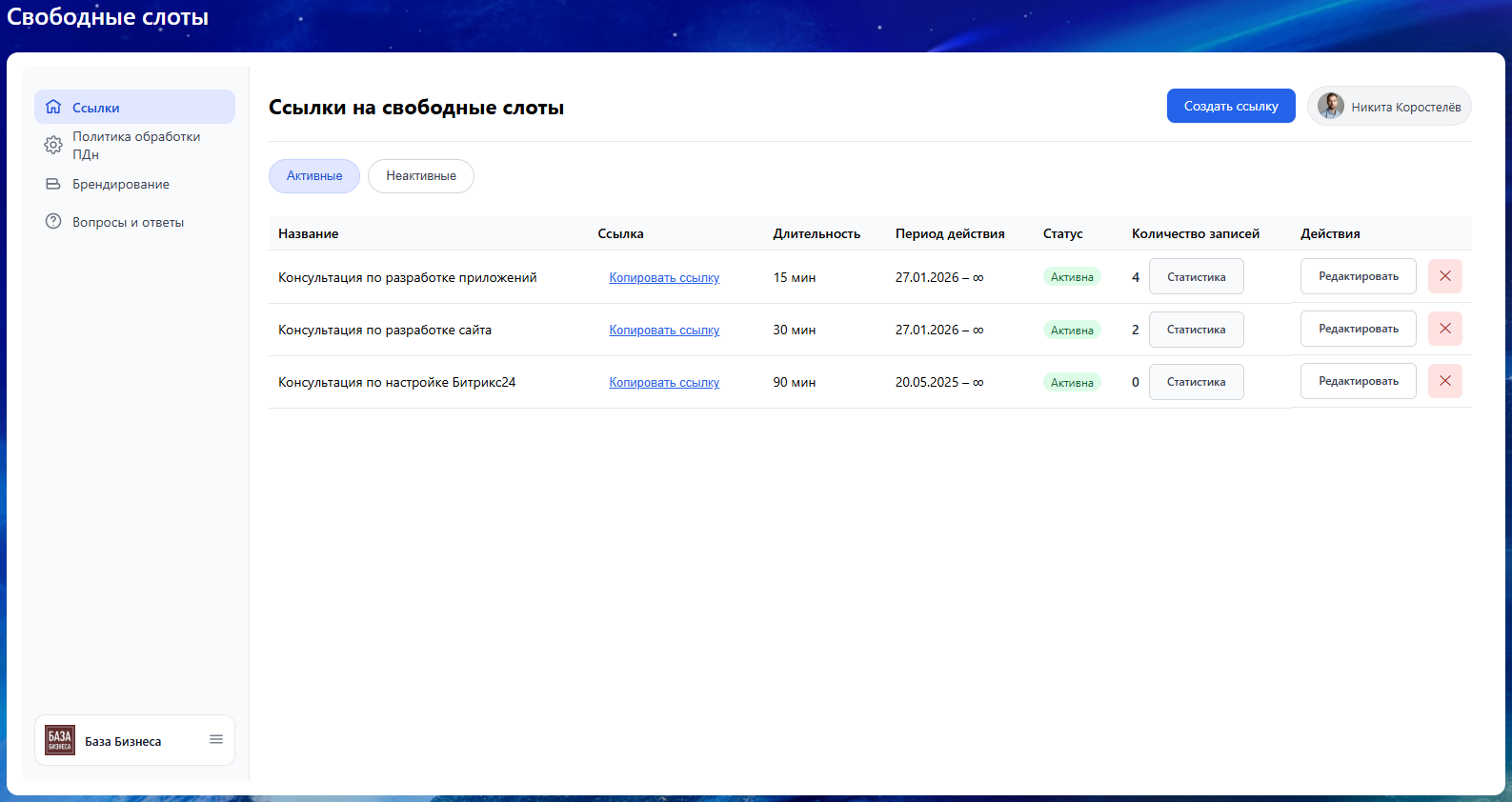Click the question mark icon for Вопросы и ответы
Image resolution: width=1512 pixels, height=802 pixels.
tap(53, 222)
